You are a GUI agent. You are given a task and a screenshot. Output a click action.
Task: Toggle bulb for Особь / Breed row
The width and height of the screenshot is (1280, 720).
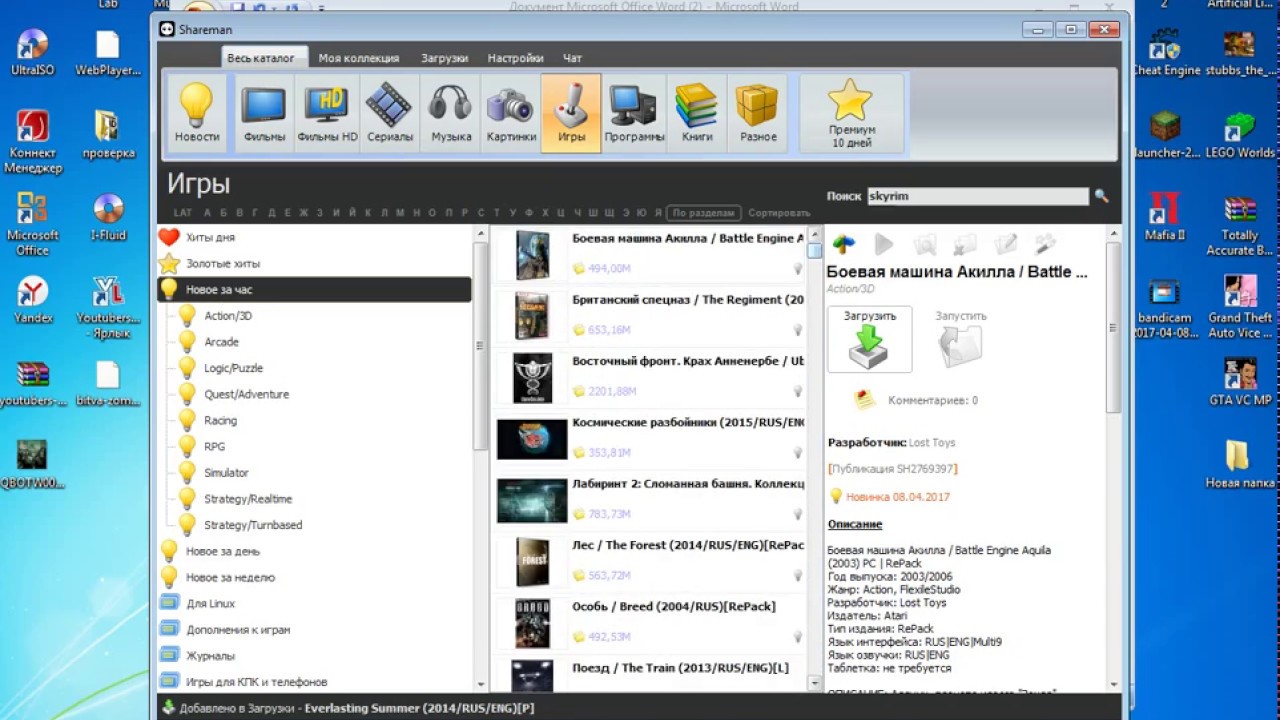(798, 637)
